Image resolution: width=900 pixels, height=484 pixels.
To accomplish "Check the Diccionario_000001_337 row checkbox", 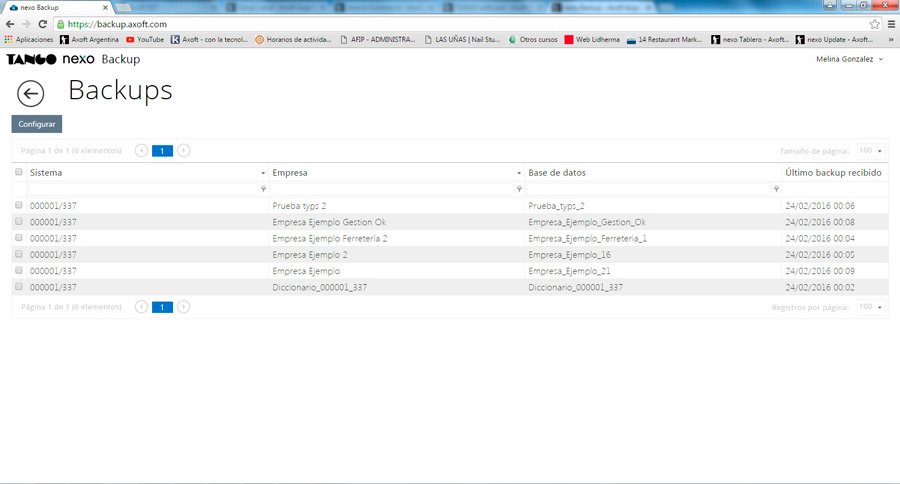I will 19,286.
